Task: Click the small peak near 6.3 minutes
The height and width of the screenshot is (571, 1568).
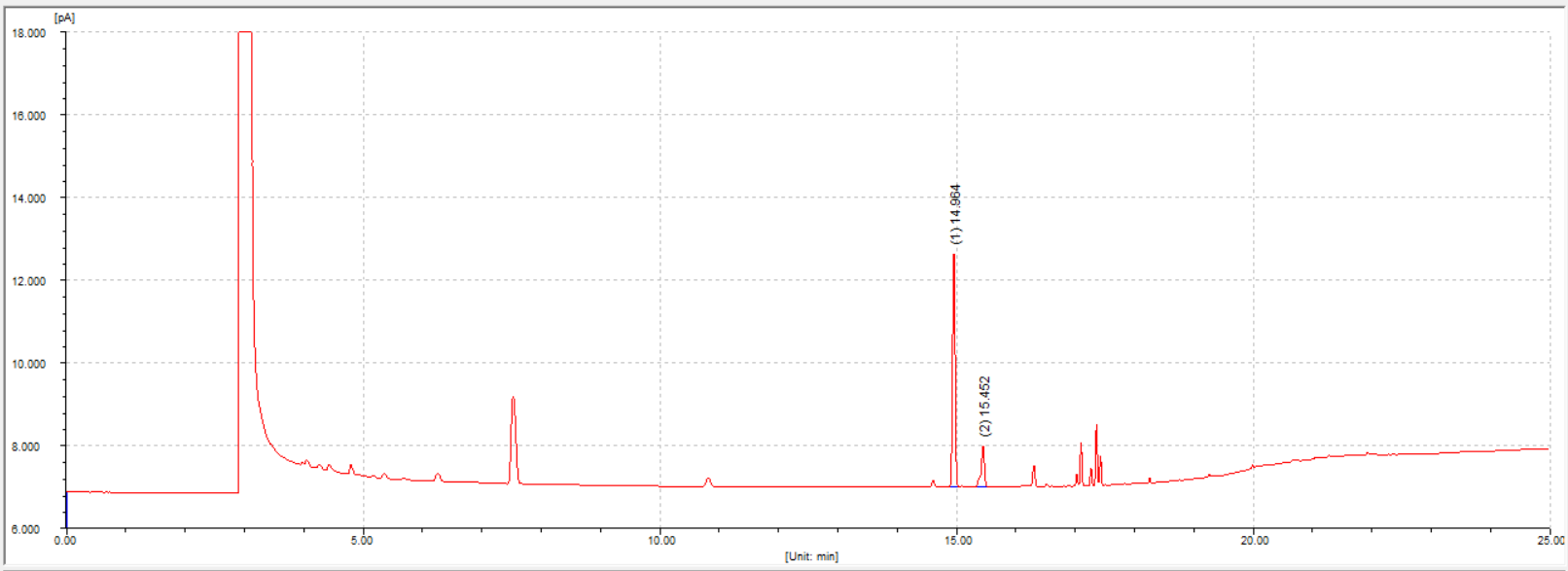Action: click(438, 475)
